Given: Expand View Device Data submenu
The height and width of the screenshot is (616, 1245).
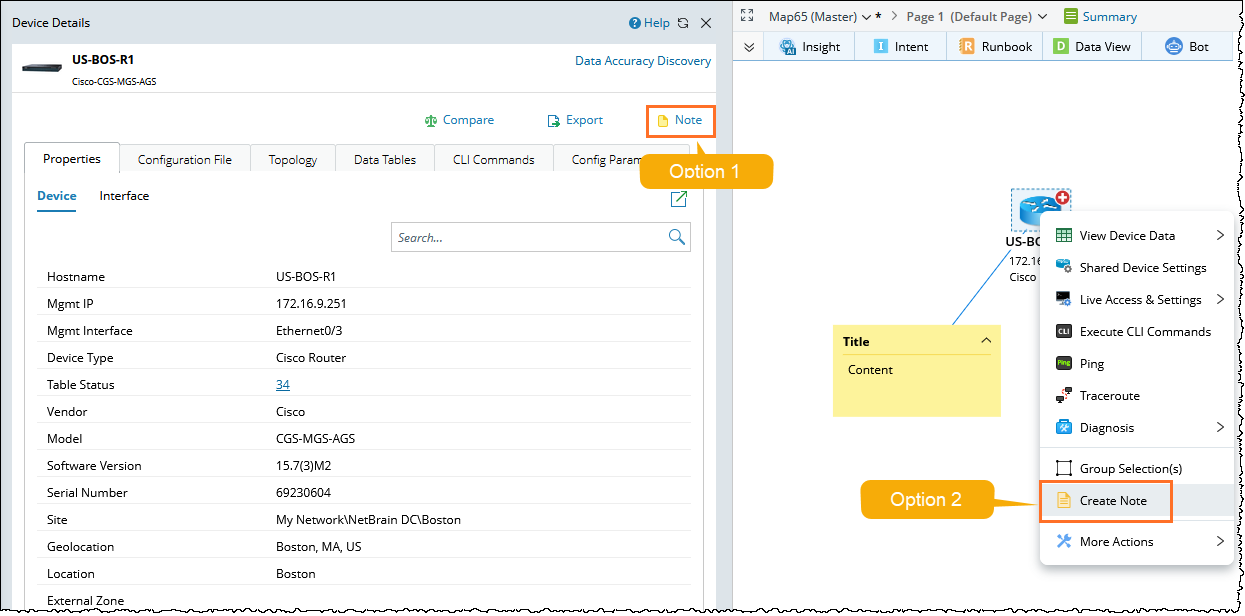Looking at the screenshot, I should click(1139, 236).
